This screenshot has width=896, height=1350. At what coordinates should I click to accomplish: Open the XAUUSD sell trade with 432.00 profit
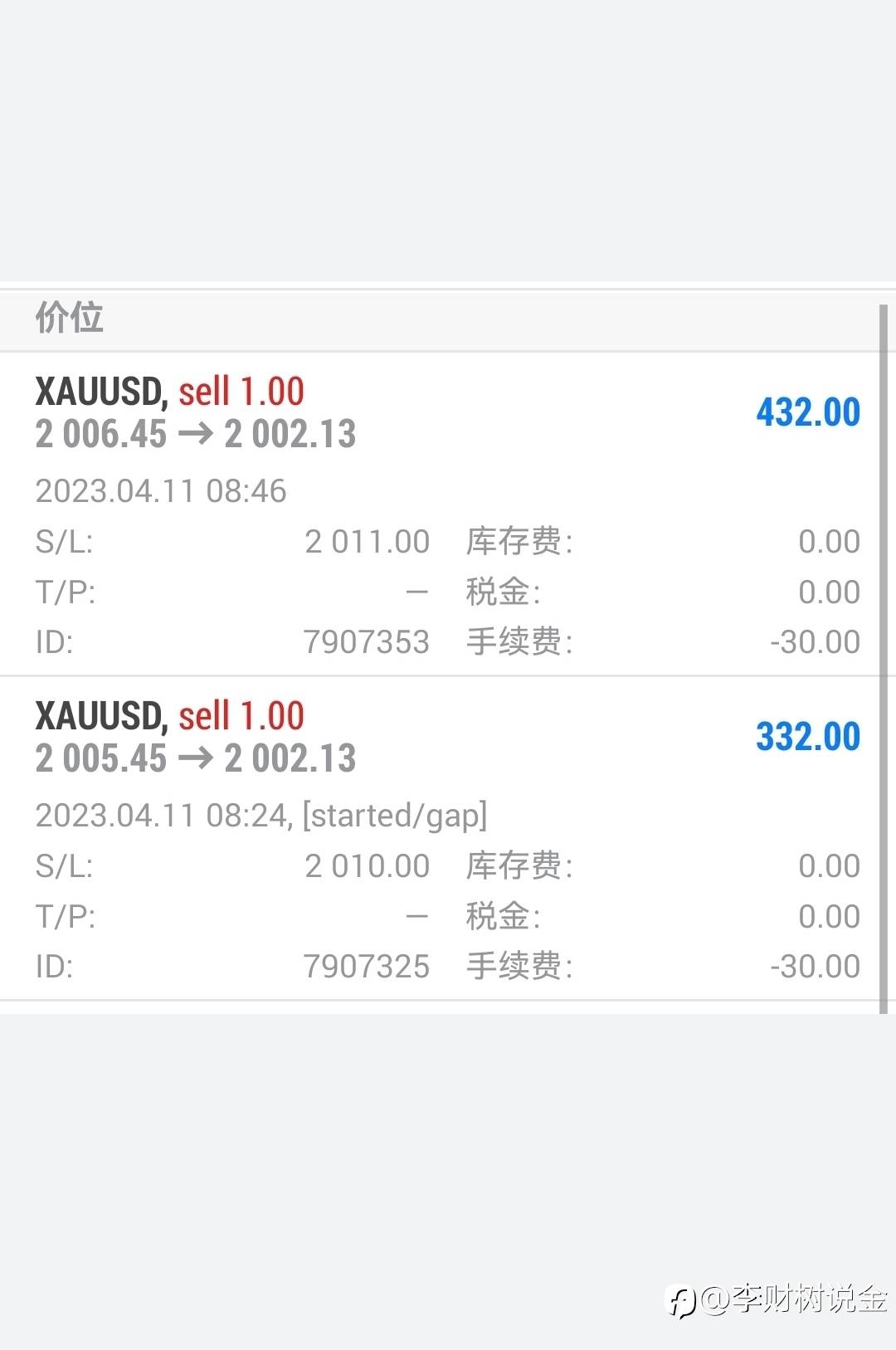[169, 392]
